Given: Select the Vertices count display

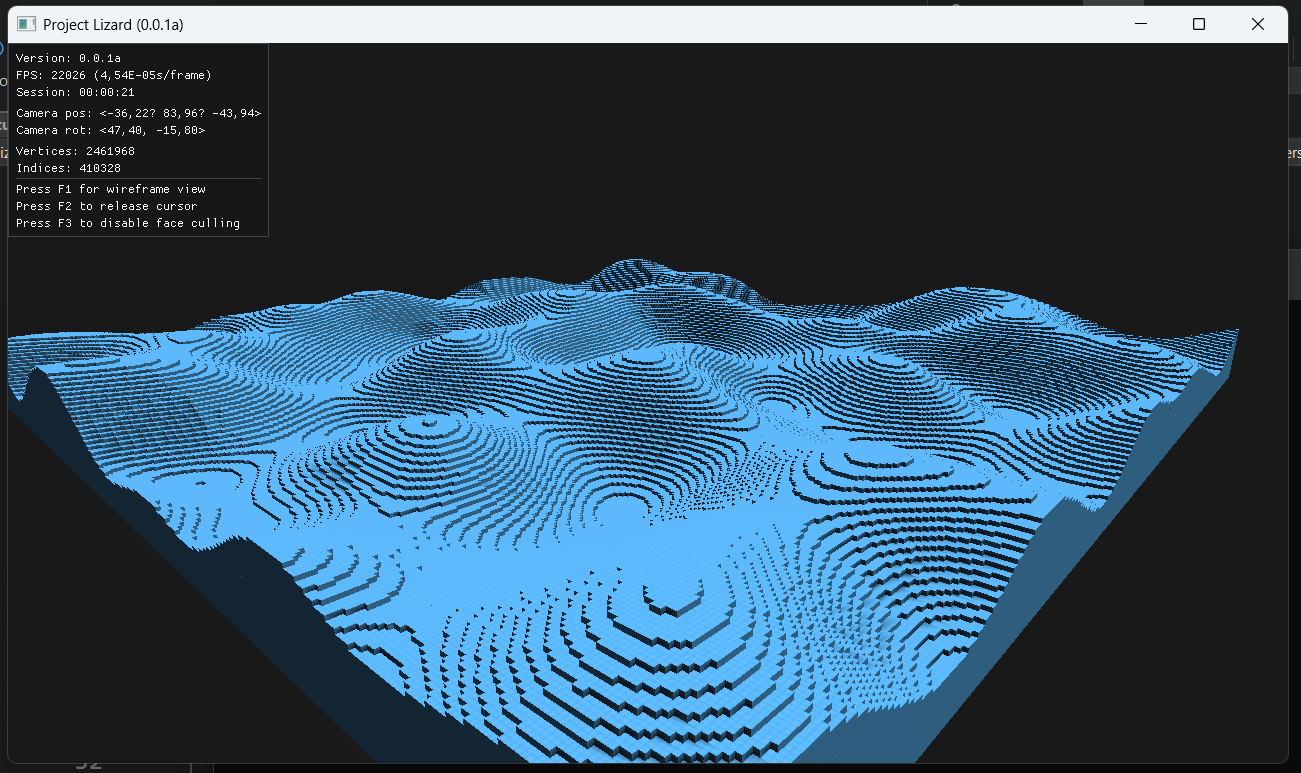Looking at the screenshot, I should (x=73, y=150).
